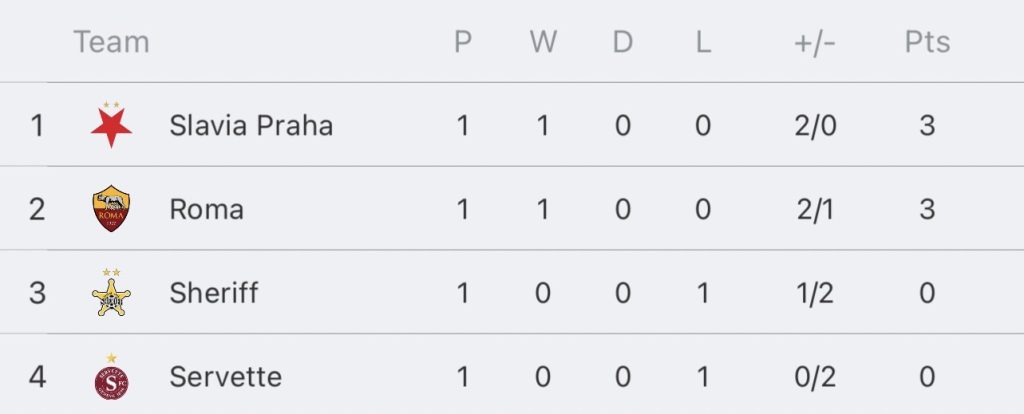Select the D draws column header

pyautogui.click(x=622, y=42)
